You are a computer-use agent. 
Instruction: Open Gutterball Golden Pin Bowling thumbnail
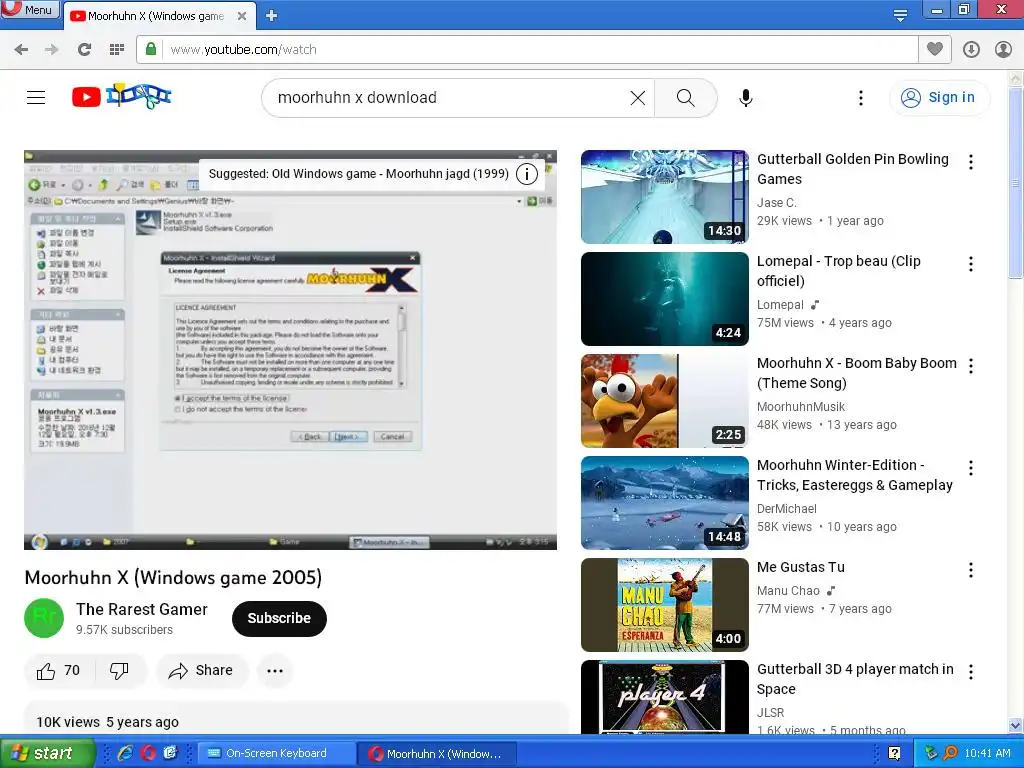tap(665, 197)
